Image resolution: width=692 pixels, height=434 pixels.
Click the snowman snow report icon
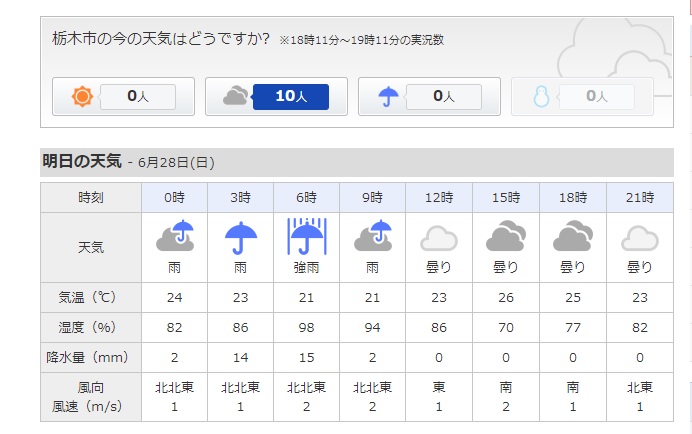[x=541, y=97]
